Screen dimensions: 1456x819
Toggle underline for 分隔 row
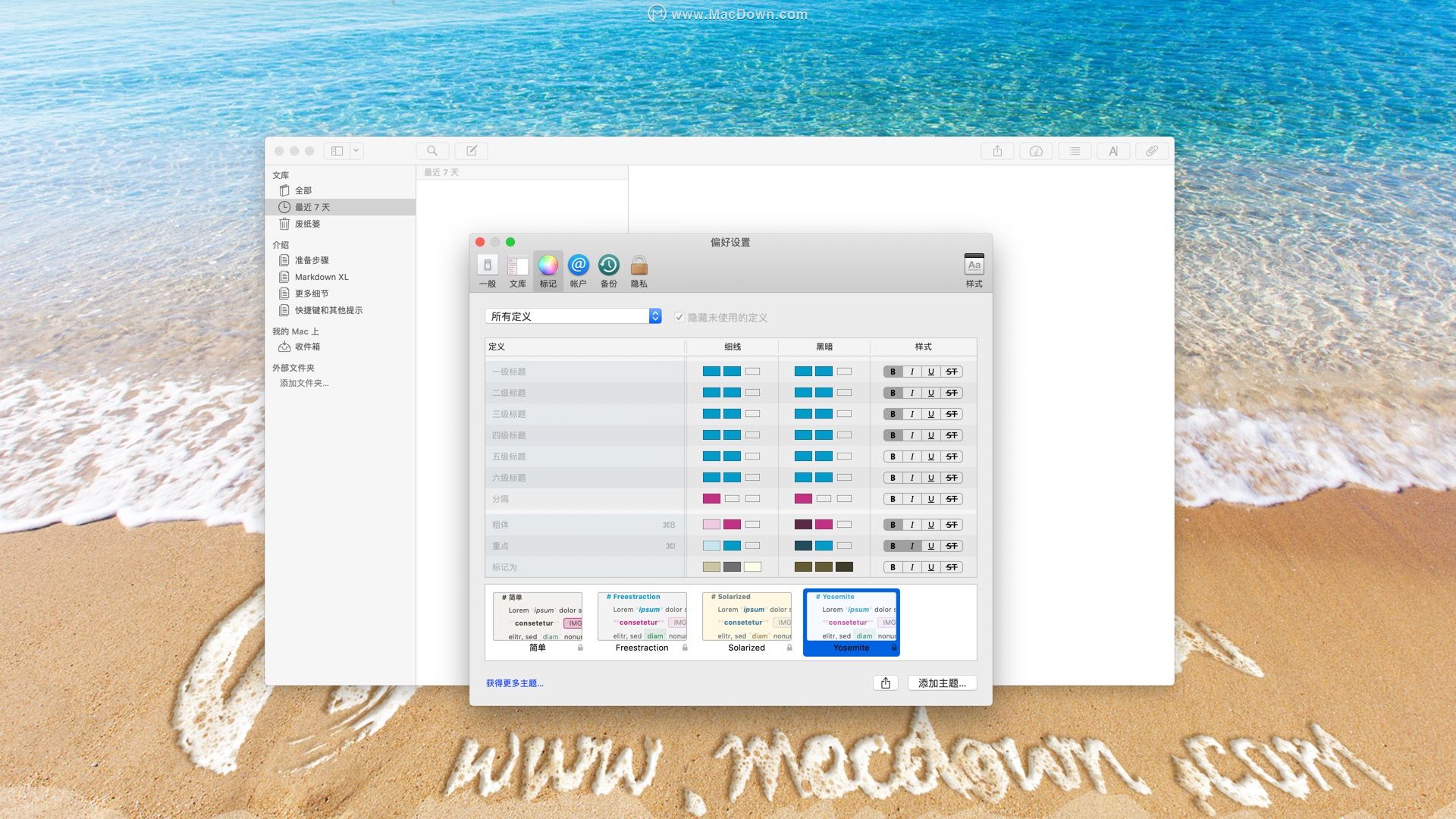coord(931,499)
